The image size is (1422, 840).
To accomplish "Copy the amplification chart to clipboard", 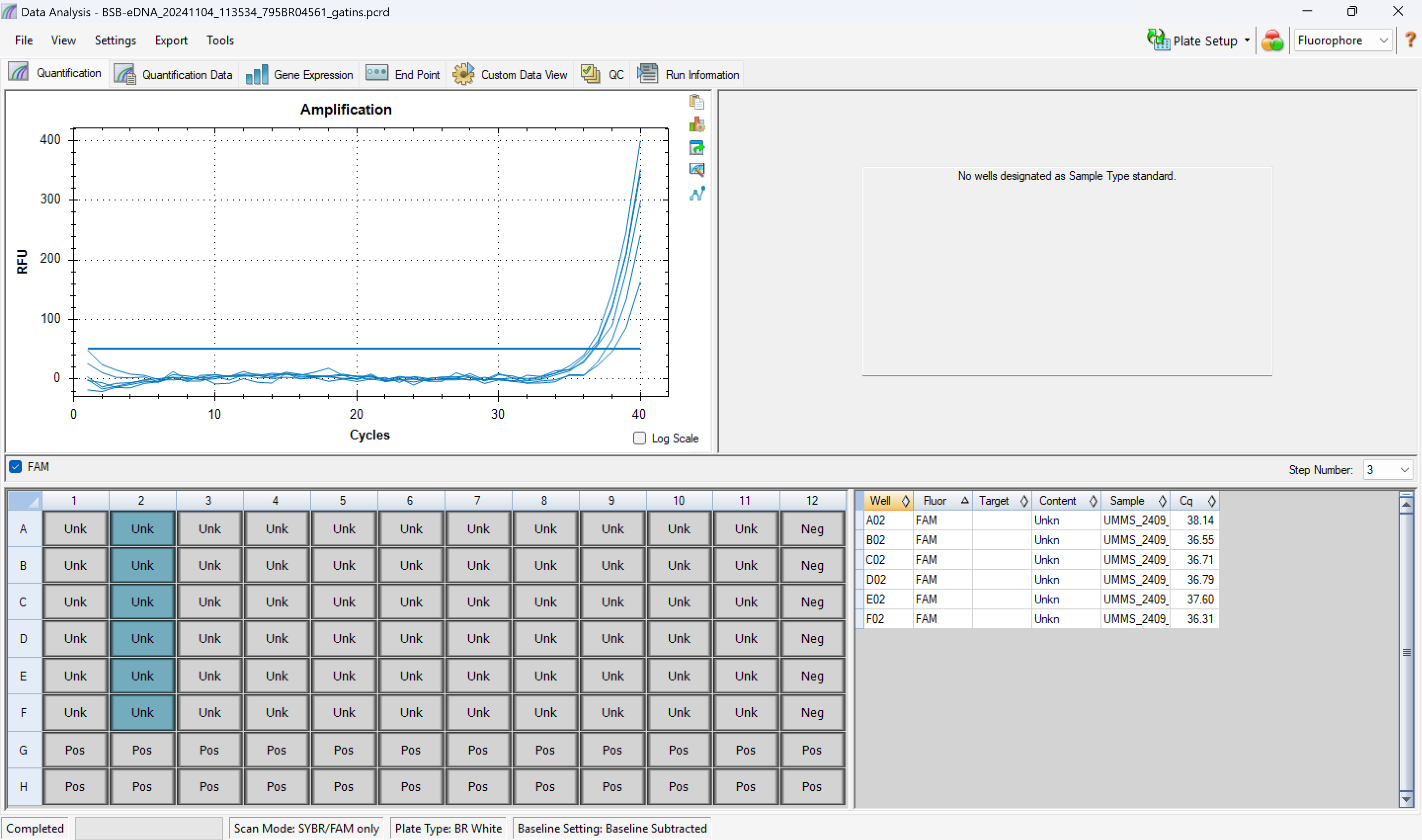I will pos(697,102).
